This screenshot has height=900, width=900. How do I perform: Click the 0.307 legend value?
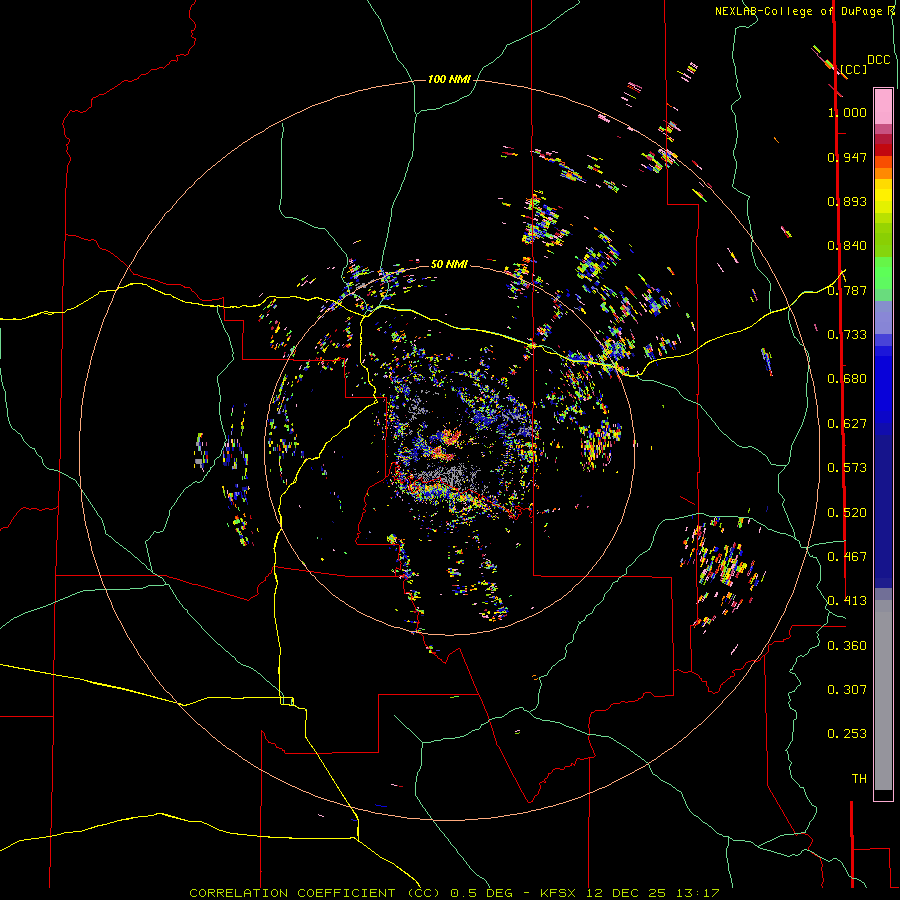(847, 690)
